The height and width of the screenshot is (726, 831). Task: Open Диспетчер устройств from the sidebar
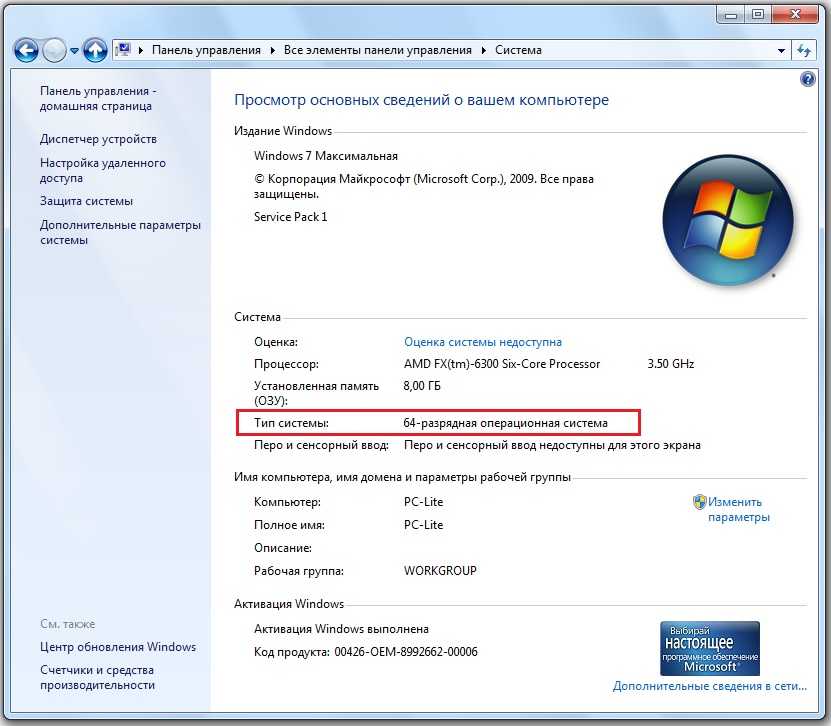pyautogui.click(x=98, y=139)
